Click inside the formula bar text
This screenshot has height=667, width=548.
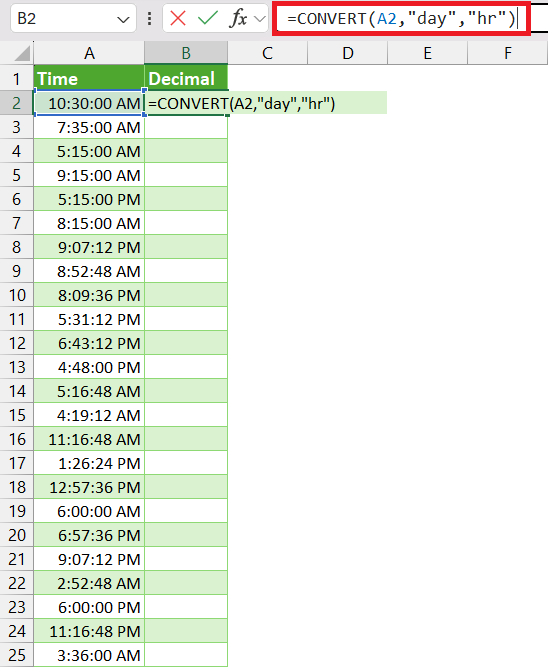click(x=401, y=19)
